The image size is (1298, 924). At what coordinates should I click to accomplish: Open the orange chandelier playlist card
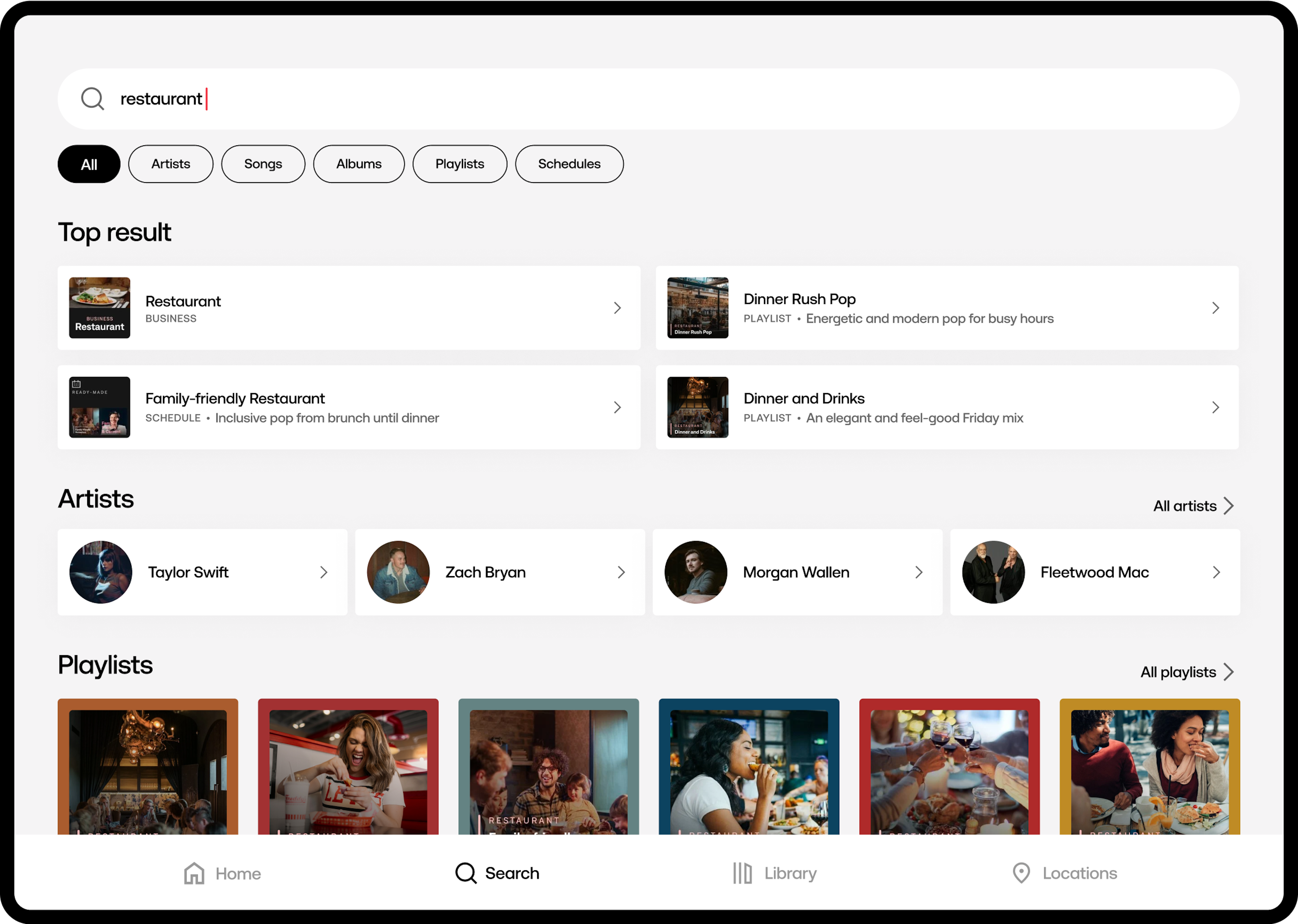click(148, 766)
